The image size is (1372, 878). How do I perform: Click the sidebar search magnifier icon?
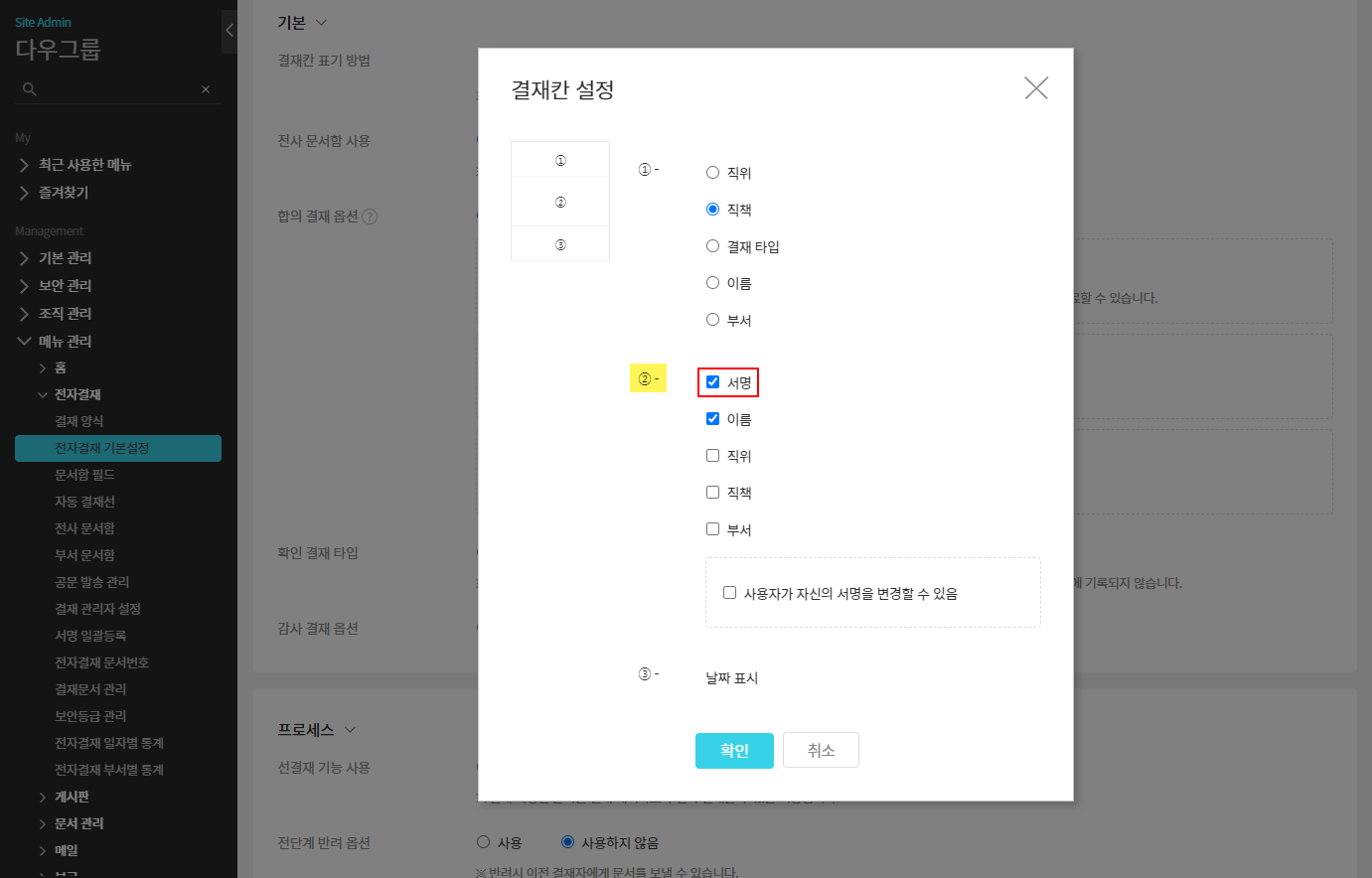point(30,89)
